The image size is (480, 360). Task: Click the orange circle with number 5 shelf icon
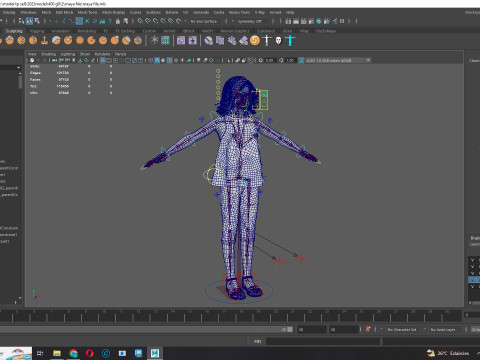pyautogui.click(x=255, y=41)
